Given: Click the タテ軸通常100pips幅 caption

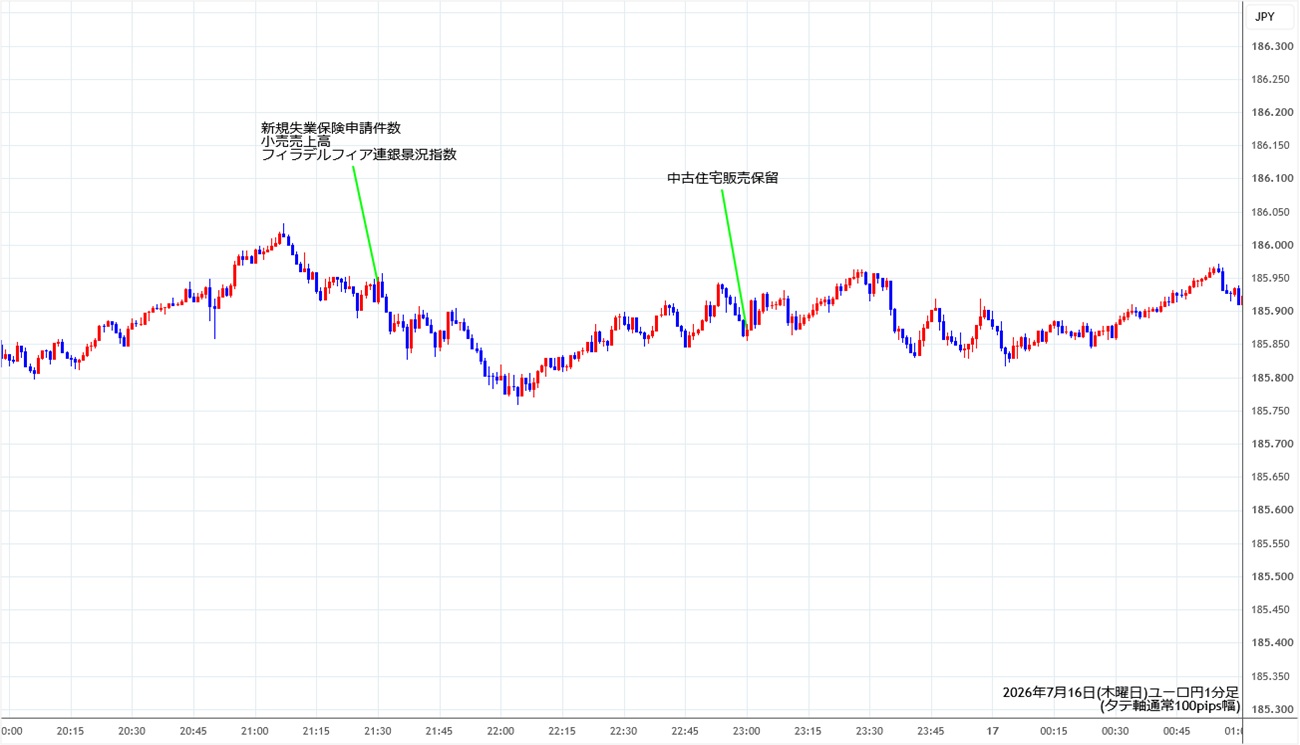Looking at the screenshot, I should (x=1170, y=705).
